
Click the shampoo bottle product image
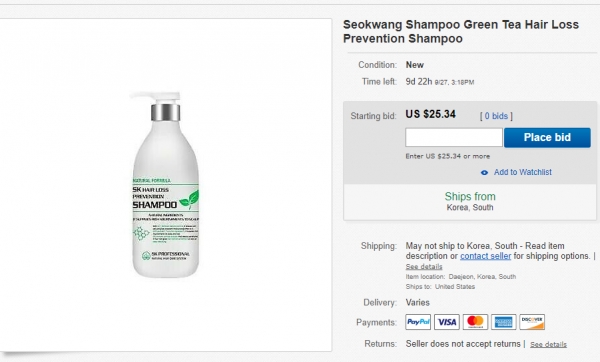coord(165,184)
